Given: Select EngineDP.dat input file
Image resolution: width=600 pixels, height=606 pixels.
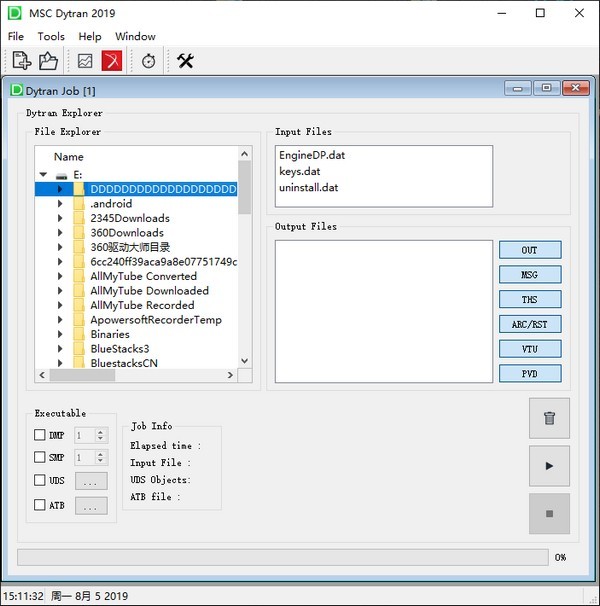Looking at the screenshot, I should pos(312,155).
